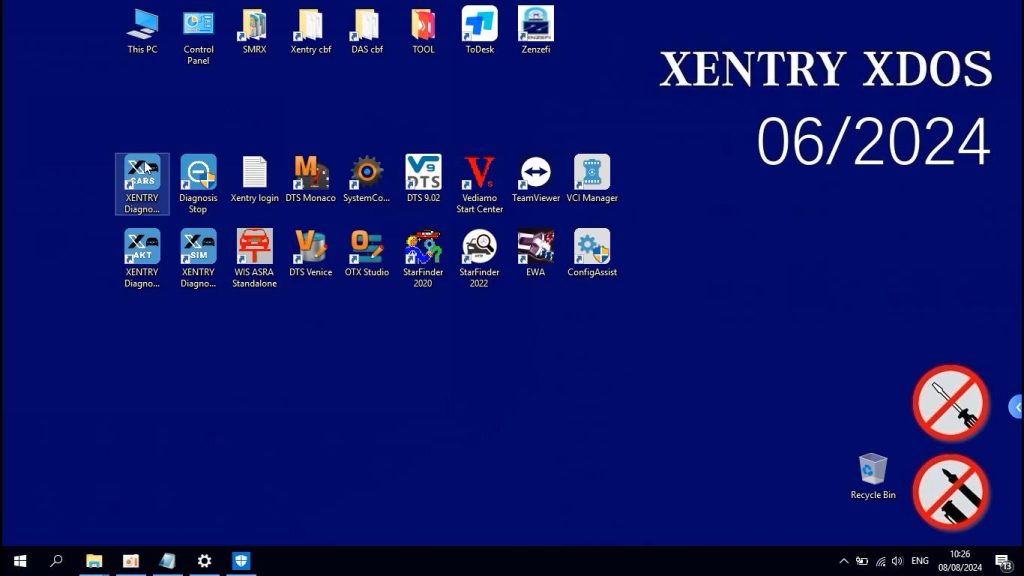The width and height of the screenshot is (1024, 576).
Task: Launch the TeamViewer desktop icon
Action: pyautogui.click(x=536, y=179)
